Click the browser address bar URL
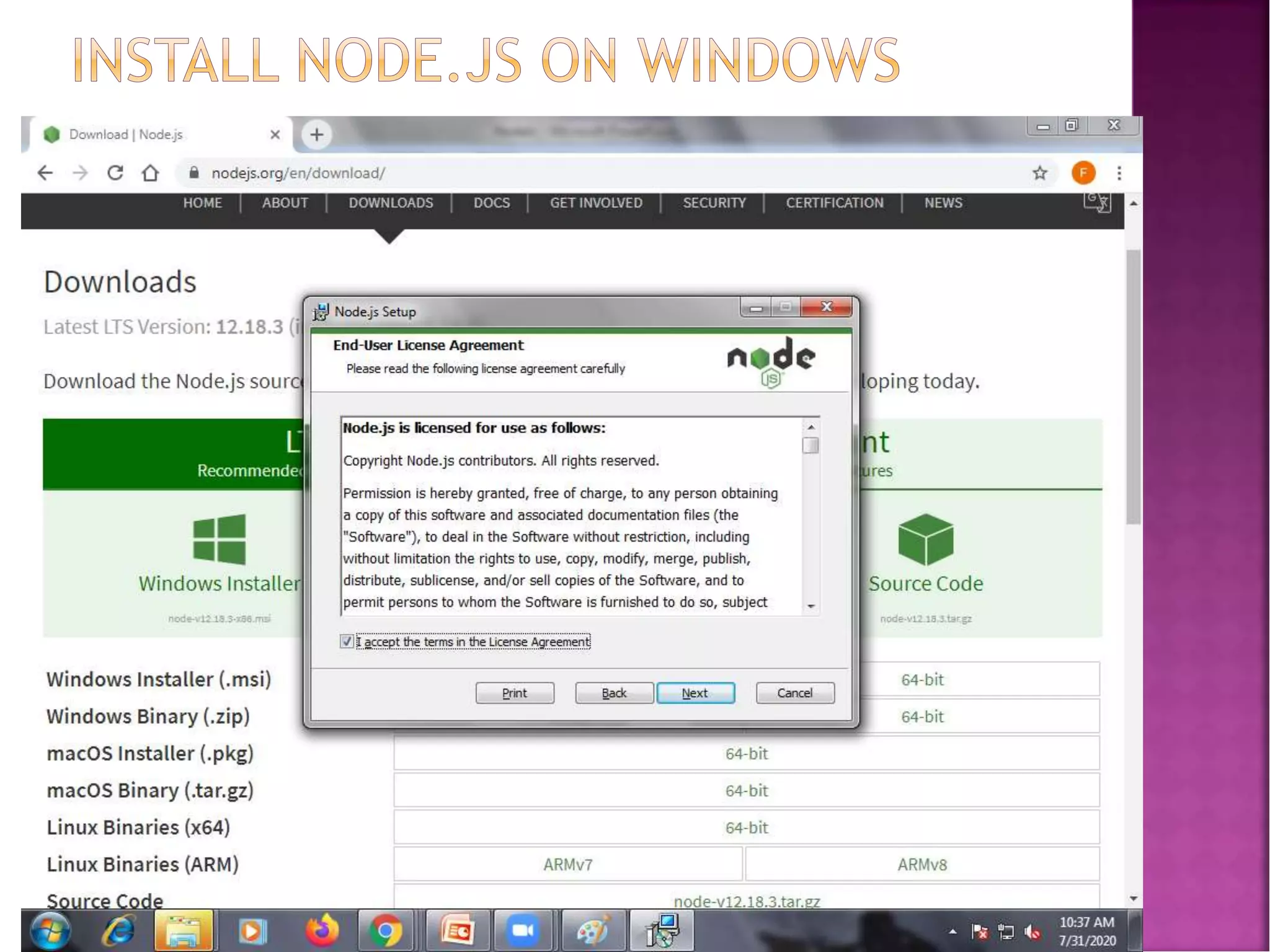Image resolution: width=1270 pixels, height=952 pixels. (298, 173)
